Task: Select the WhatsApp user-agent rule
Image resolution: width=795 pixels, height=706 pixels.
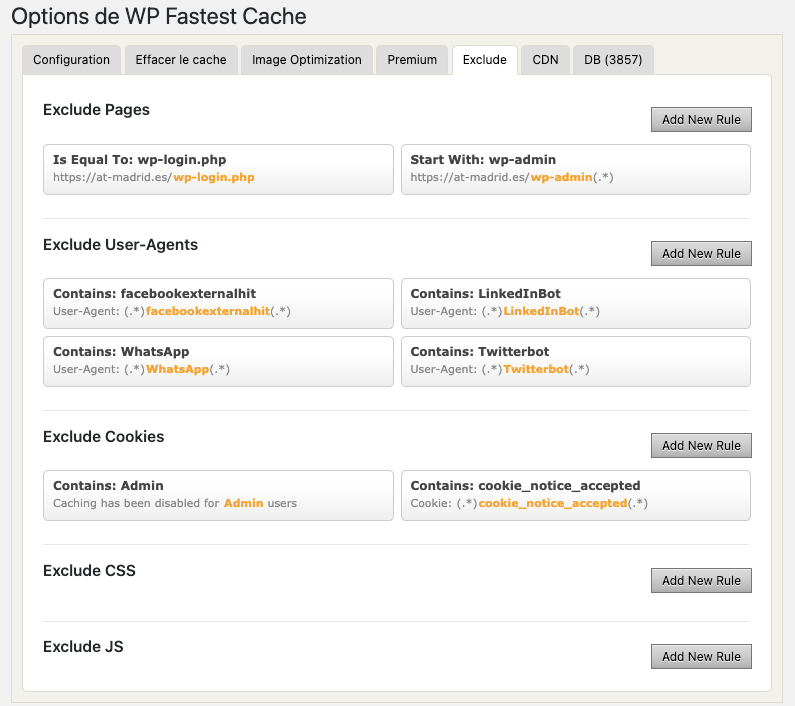Action: pyautogui.click(x=218, y=361)
